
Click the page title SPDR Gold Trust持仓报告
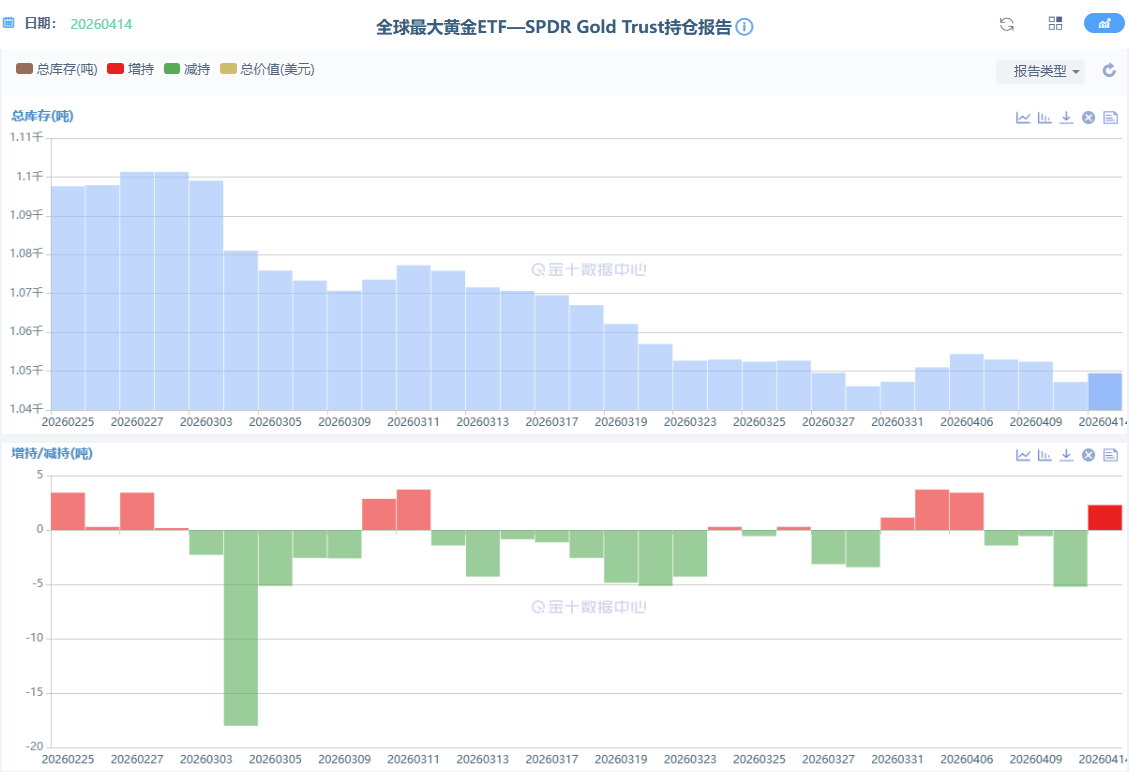(554, 27)
